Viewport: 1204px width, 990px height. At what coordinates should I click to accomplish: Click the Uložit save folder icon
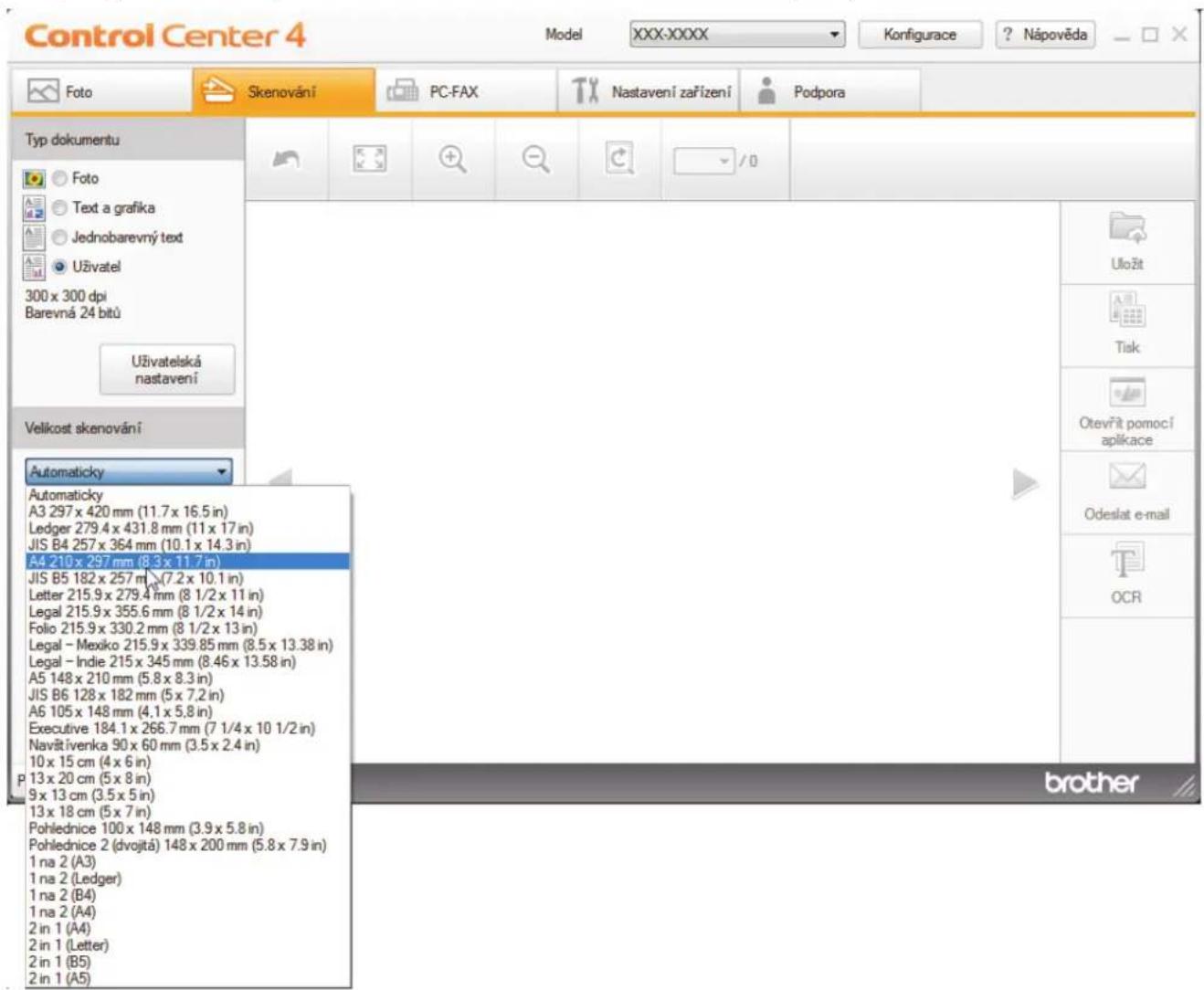pyautogui.click(x=1127, y=227)
